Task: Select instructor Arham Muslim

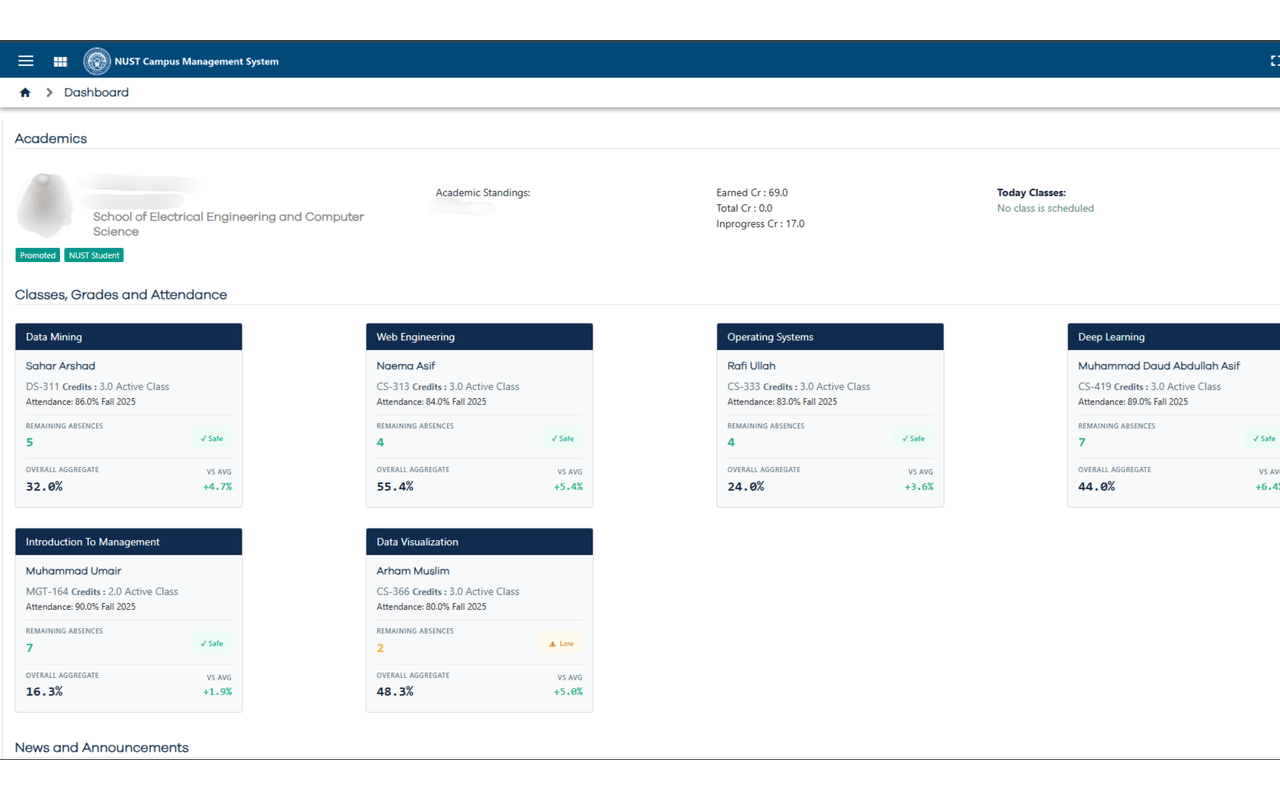Action: click(x=413, y=571)
